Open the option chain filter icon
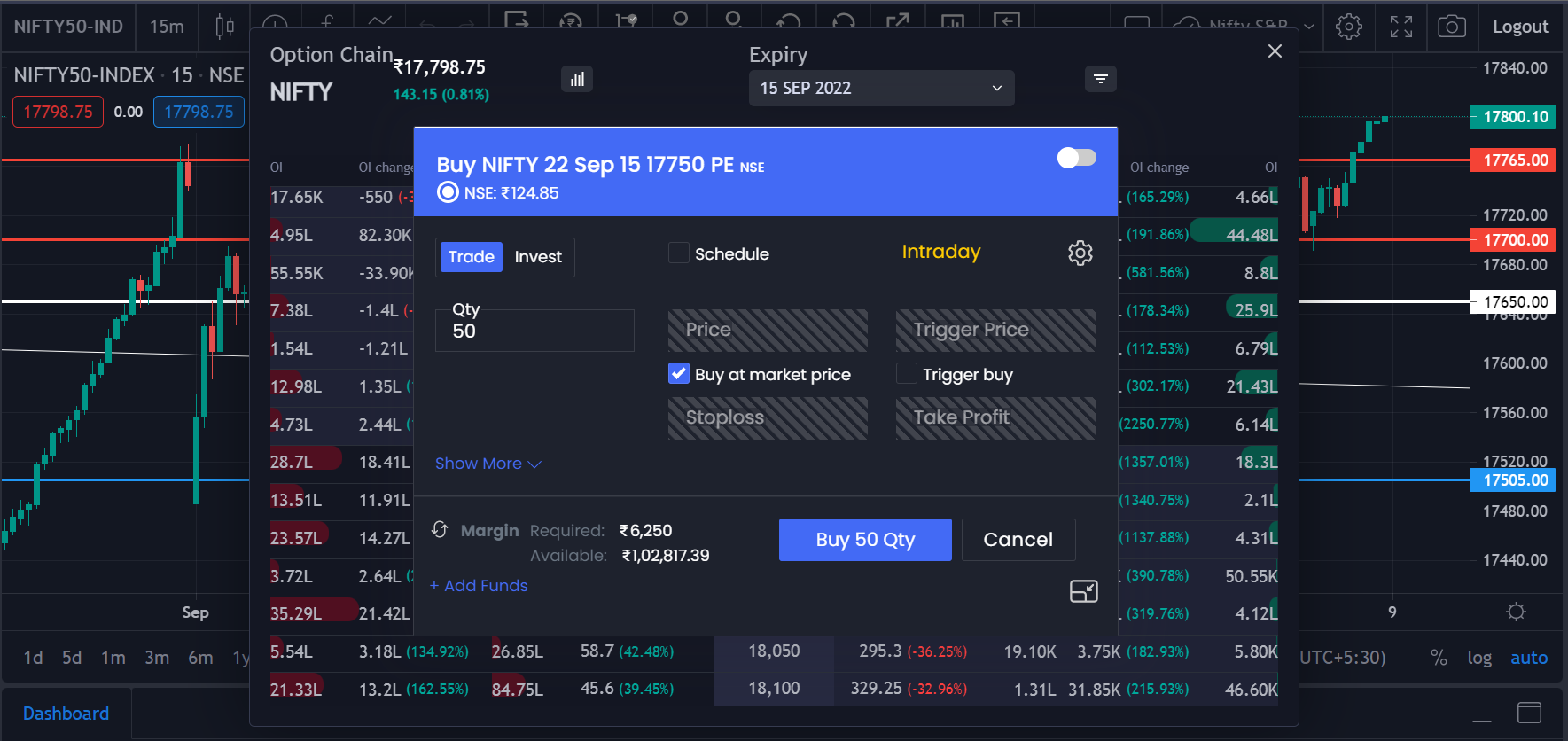The height and width of the screenshot is (741, 1568). tap(1100, 79)
